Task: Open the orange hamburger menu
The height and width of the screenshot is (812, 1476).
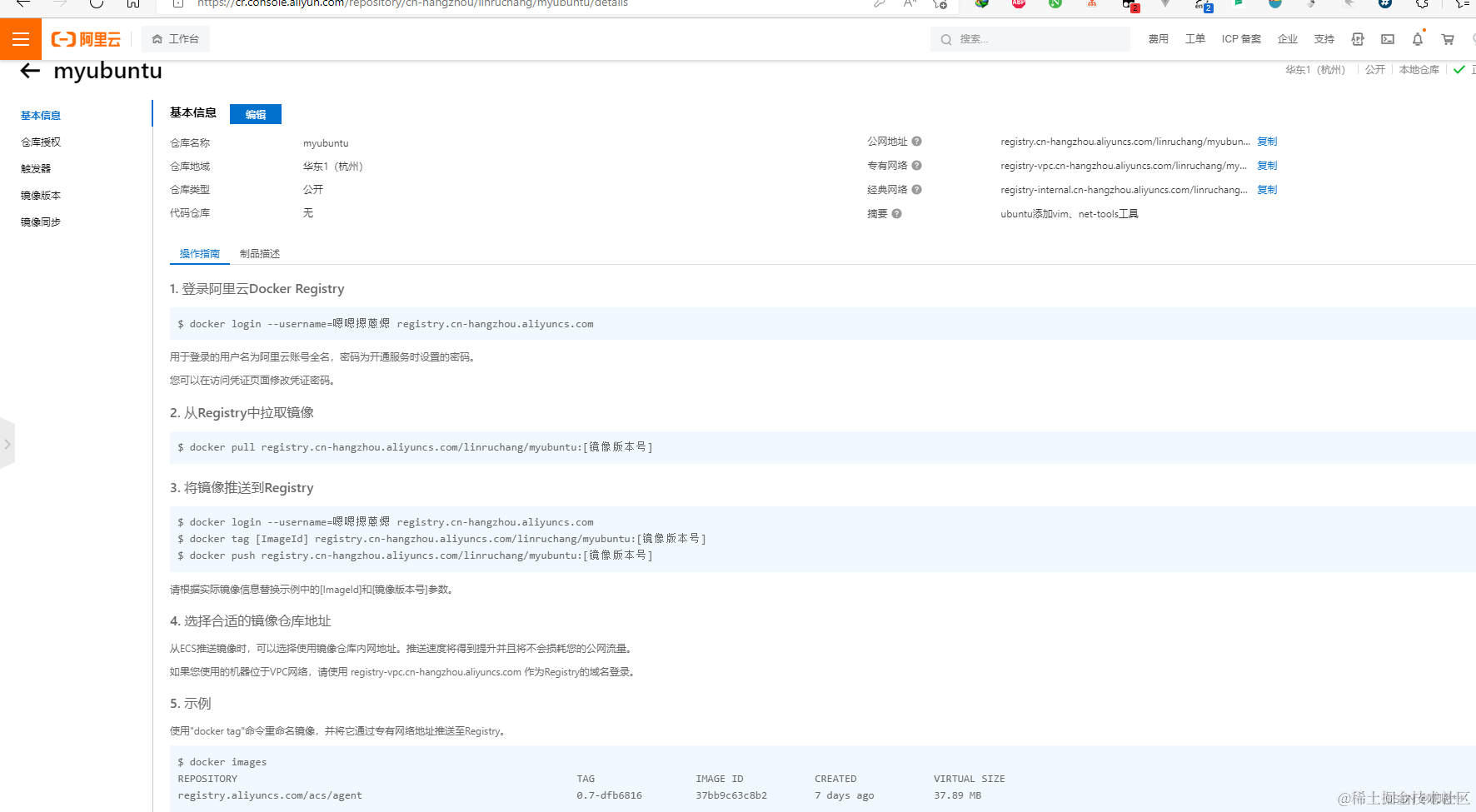Action: pos(21,39)
